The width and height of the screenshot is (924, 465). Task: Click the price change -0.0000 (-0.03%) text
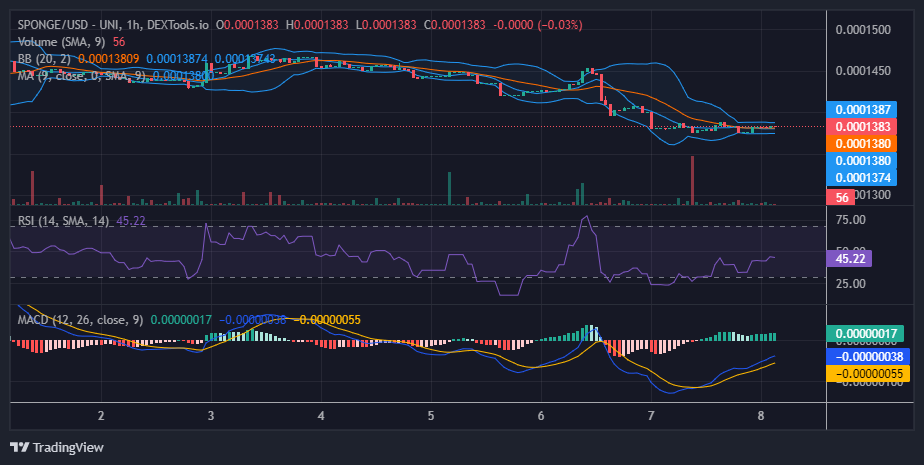[537, 25]
